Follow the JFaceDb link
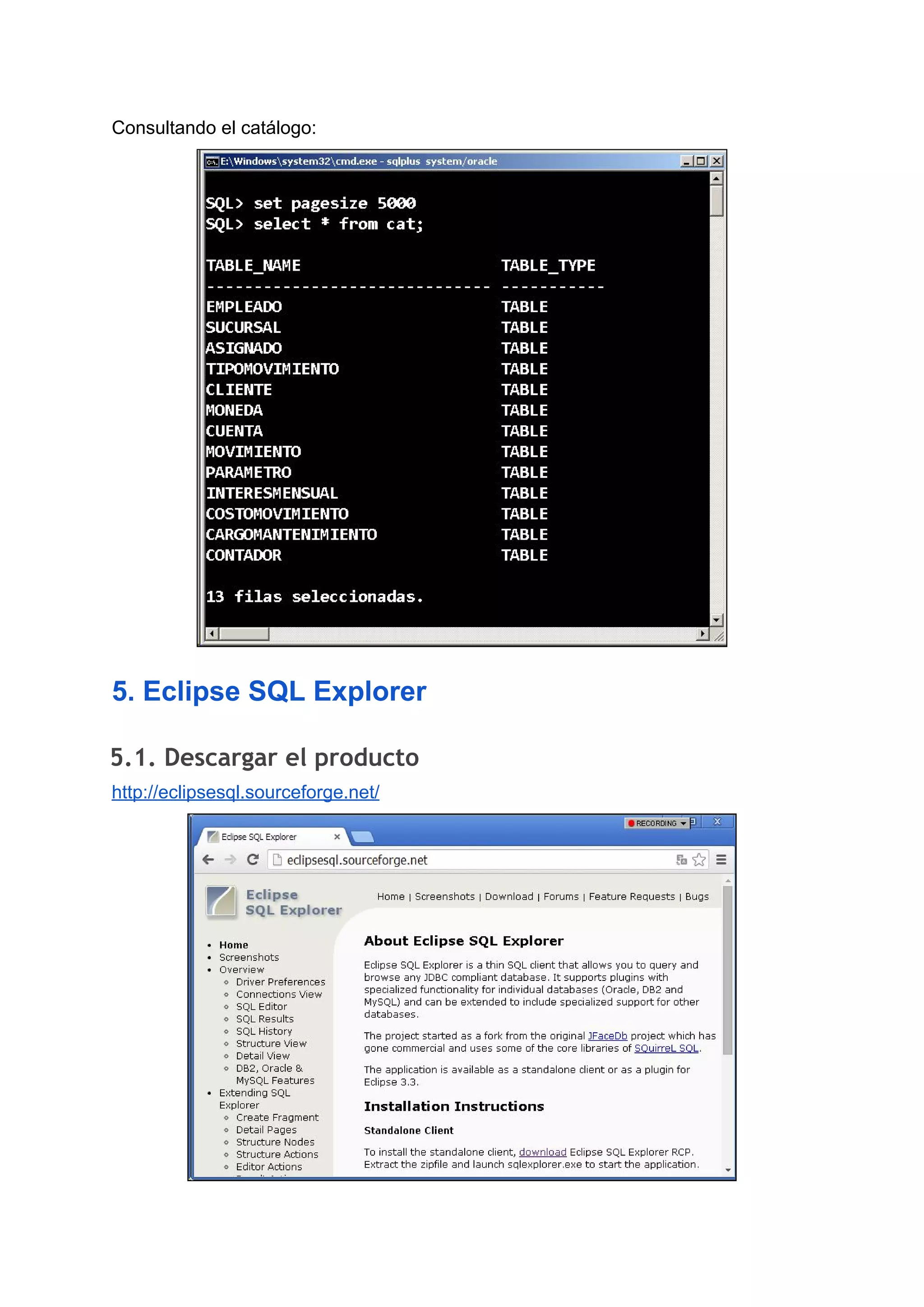Screen dimensions: 924x1307 pyautogui.click(x=607, y=1036)
